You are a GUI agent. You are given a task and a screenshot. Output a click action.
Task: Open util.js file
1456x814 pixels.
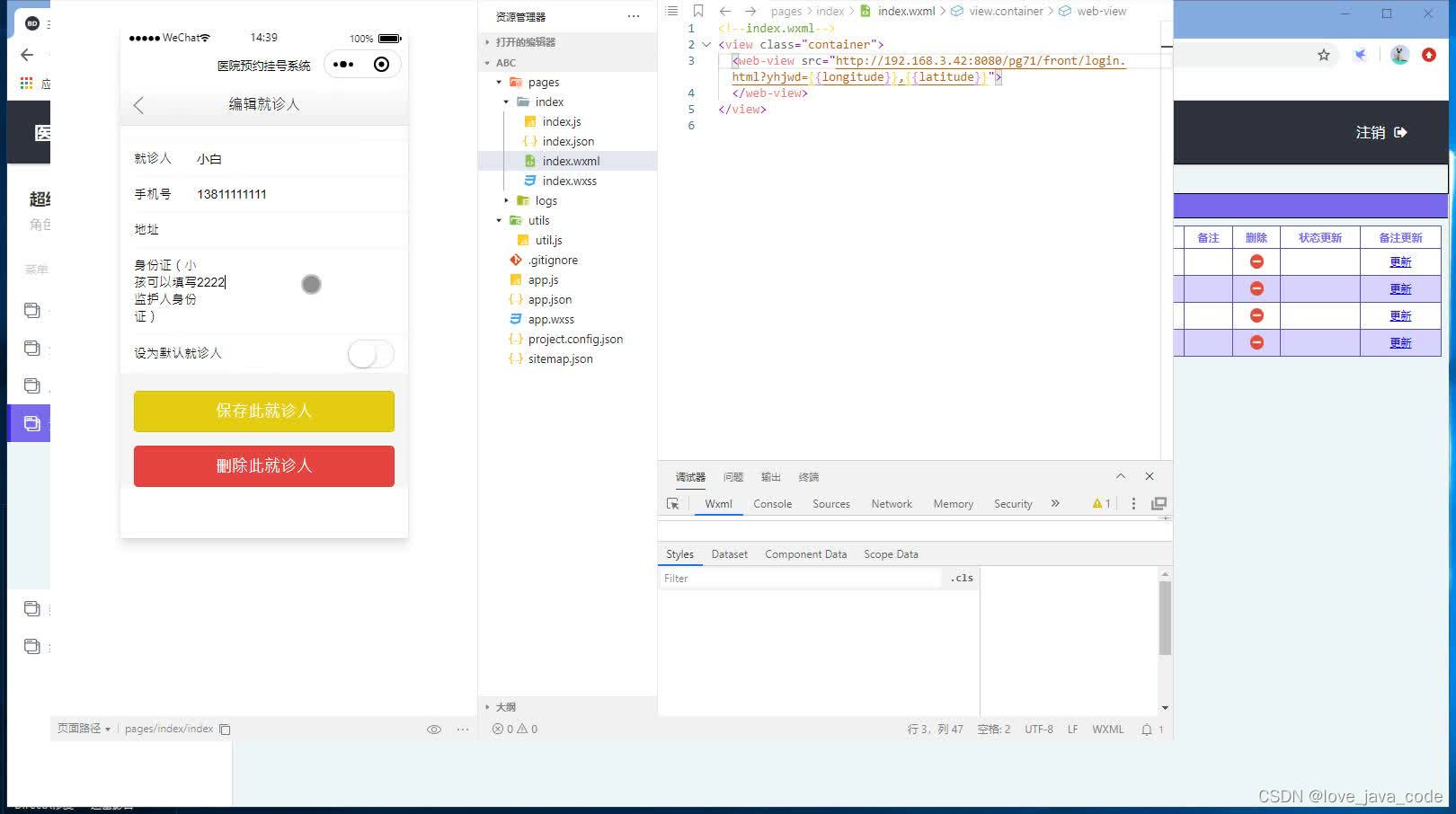[548, 241]
